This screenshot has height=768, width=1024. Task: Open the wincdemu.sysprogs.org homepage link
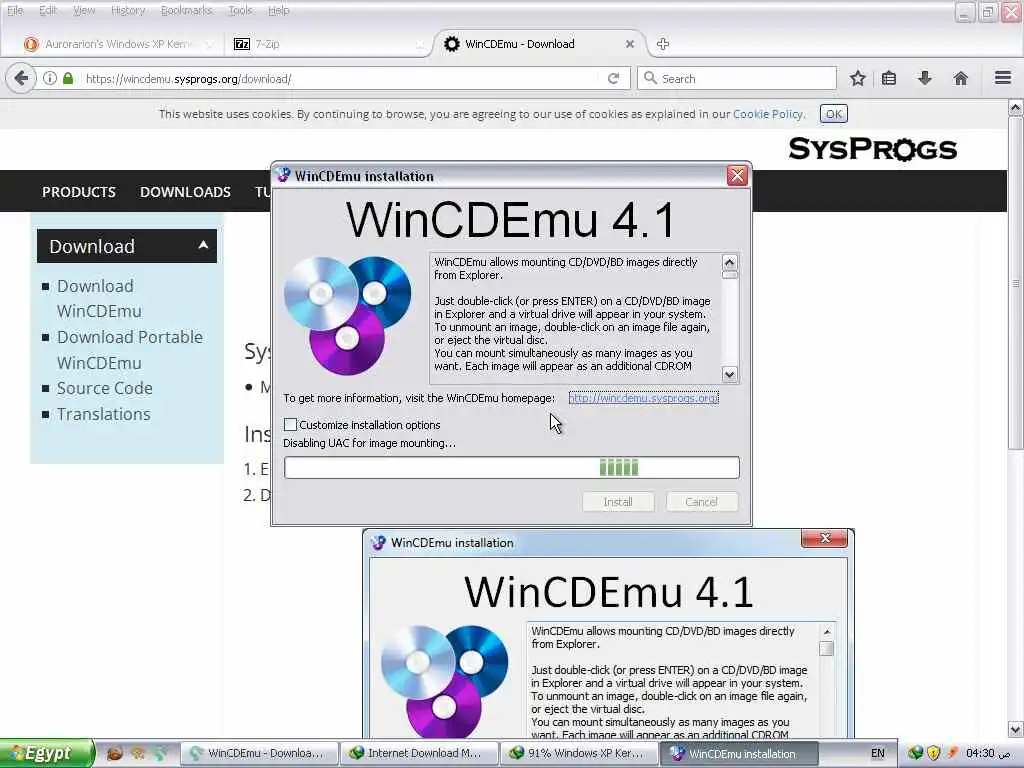tap(643, 398)
